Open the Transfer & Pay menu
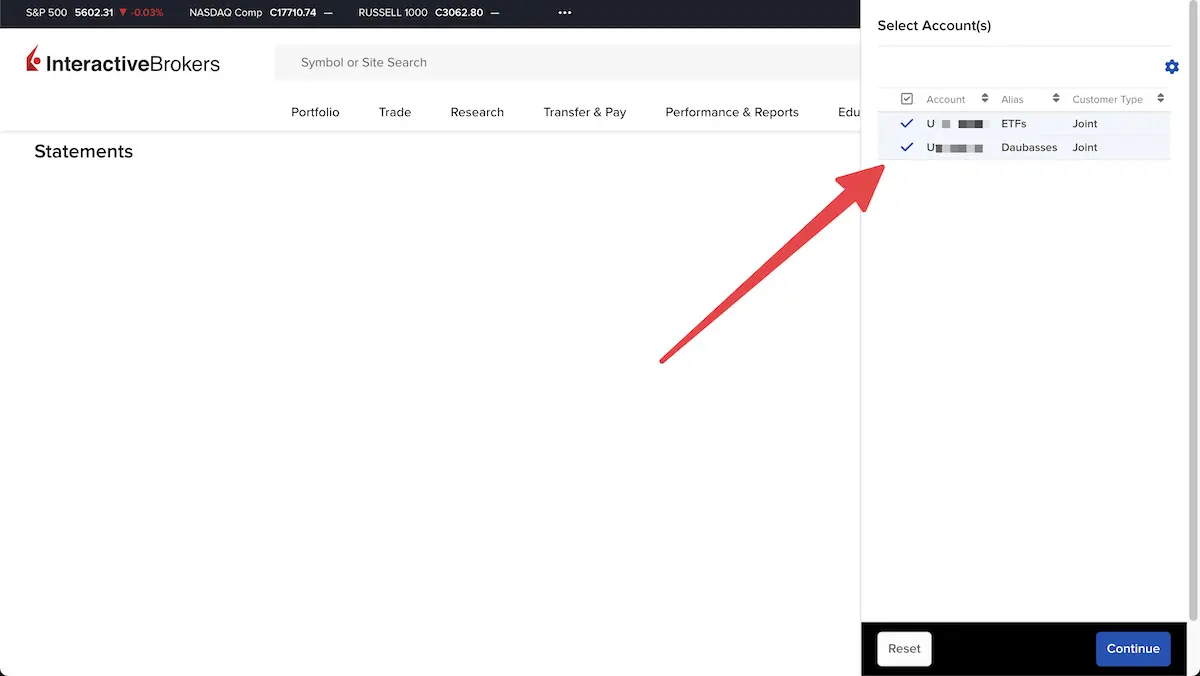This screenshot has height=676, width=1200. [x=585, y=112]
